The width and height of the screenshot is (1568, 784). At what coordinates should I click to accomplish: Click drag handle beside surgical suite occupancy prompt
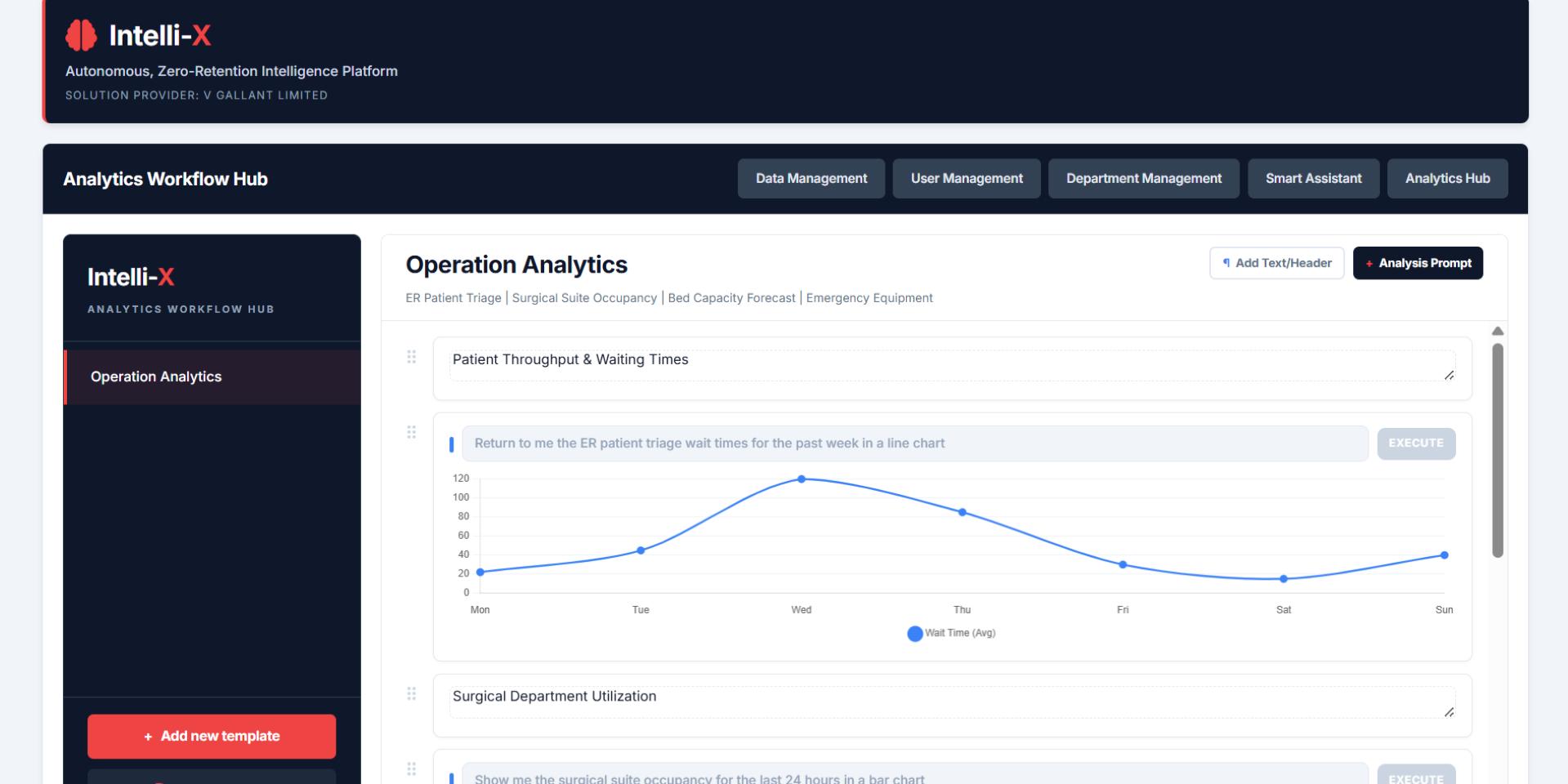(412, 768)
